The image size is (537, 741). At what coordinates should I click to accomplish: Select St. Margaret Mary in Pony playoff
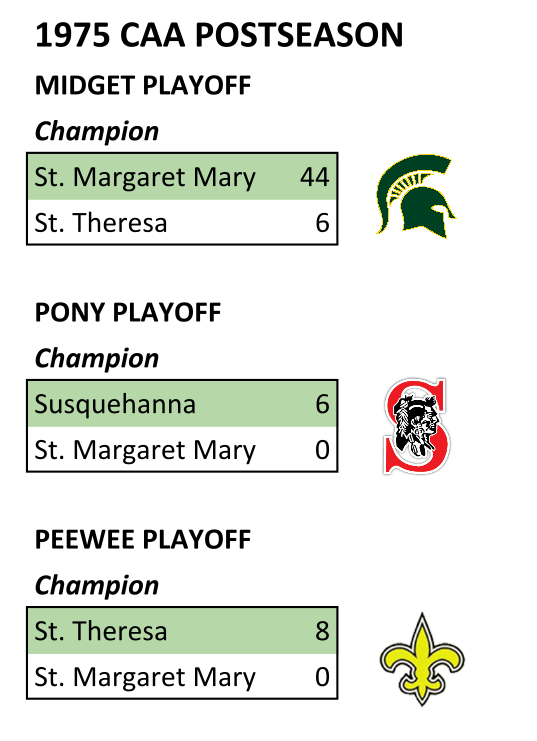coord(145,450)
